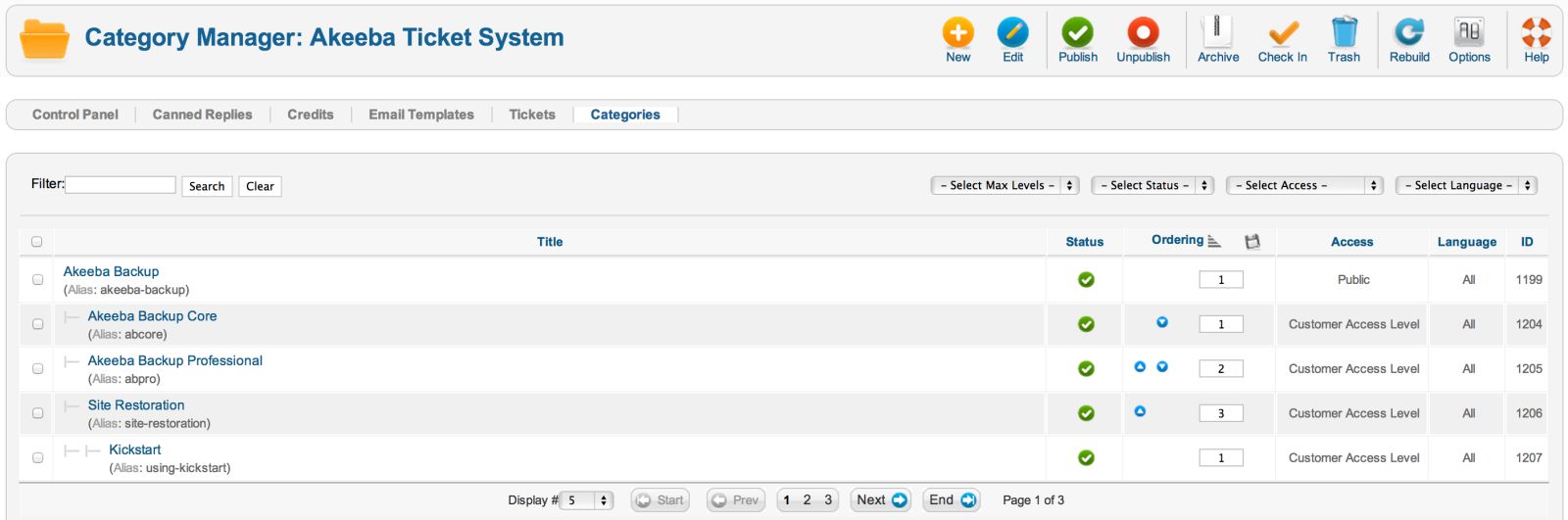The image size is (1568, 520).
Task: Switch to the Credits tab
Action: 311,115
